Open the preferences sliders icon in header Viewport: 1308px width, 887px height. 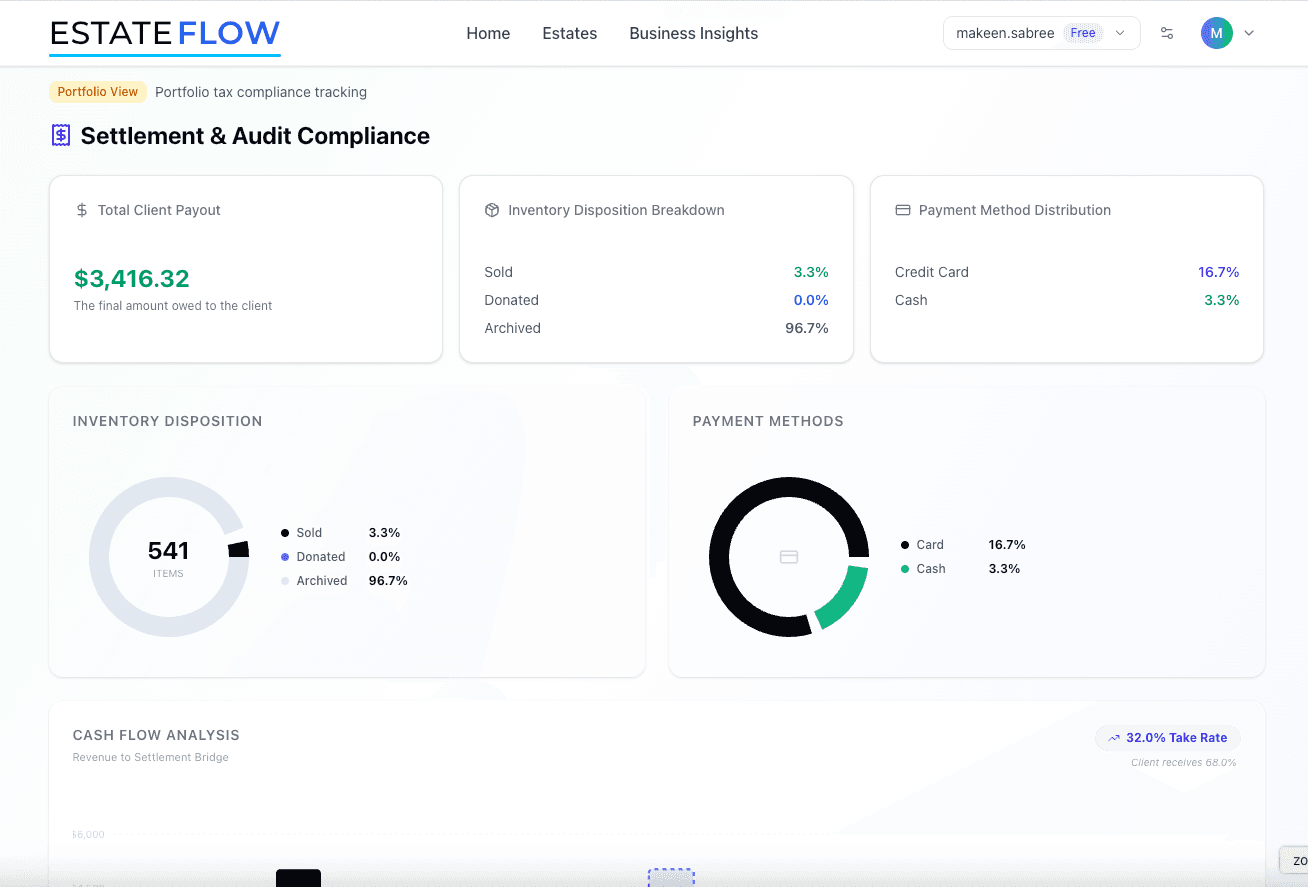1167,33
